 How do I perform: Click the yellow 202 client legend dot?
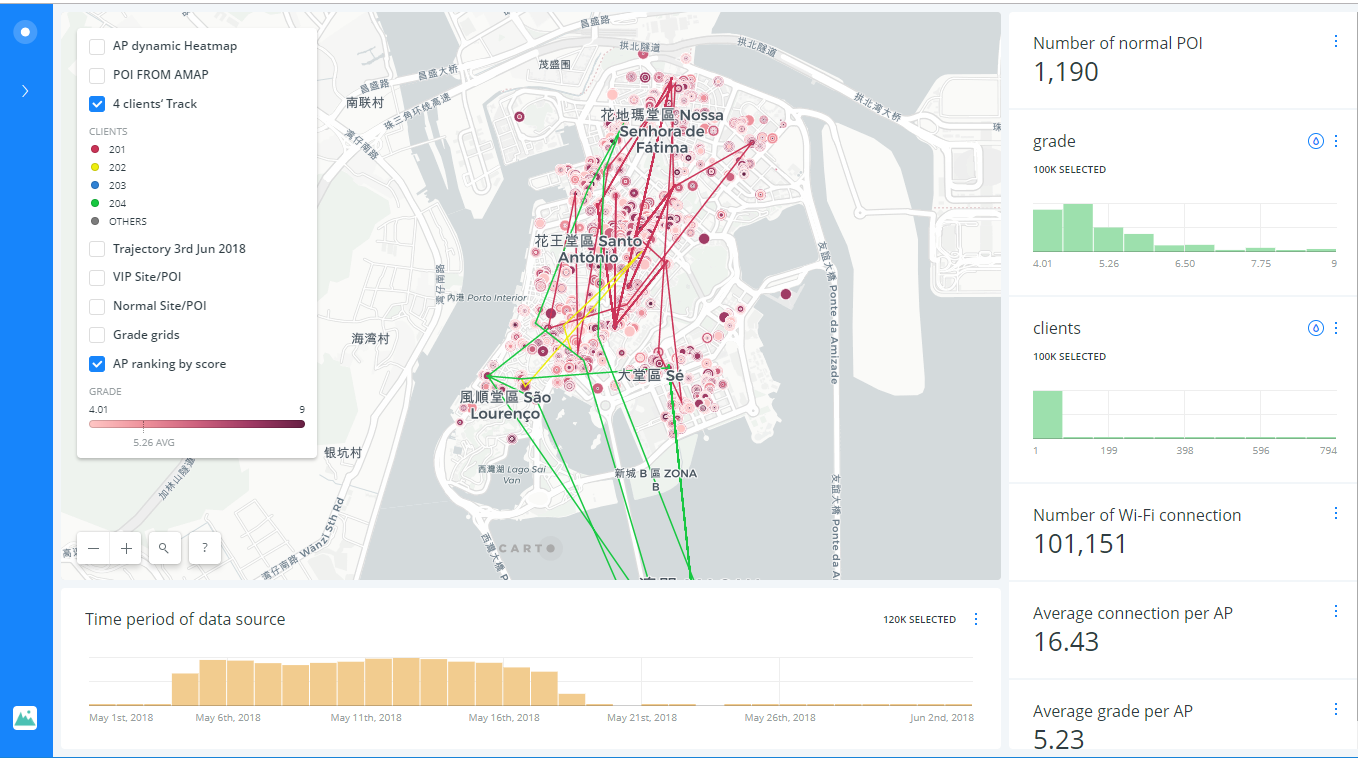click(x=94, y=167)
